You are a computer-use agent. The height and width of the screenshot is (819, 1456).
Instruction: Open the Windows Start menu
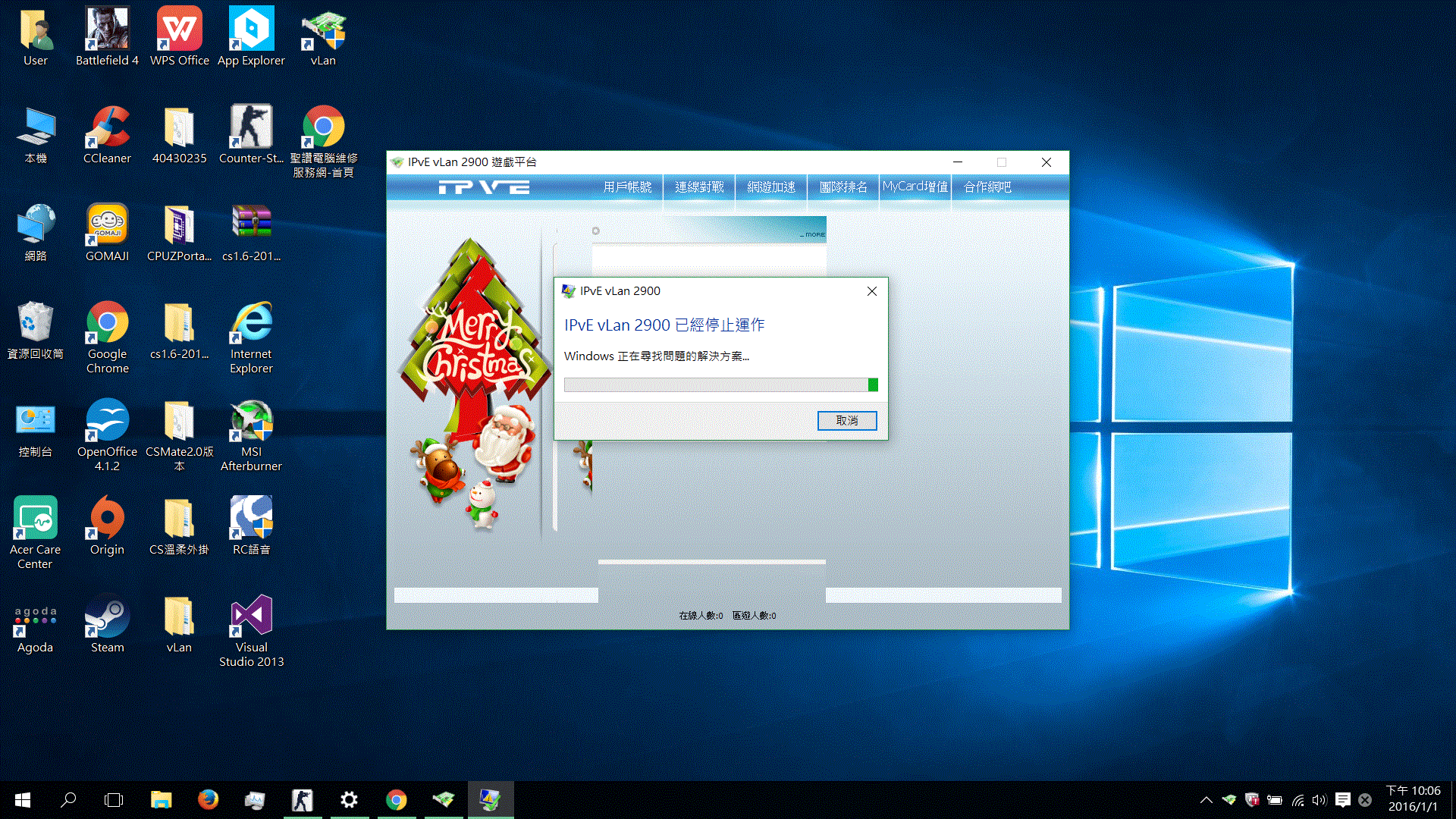[x=23, y=800]
